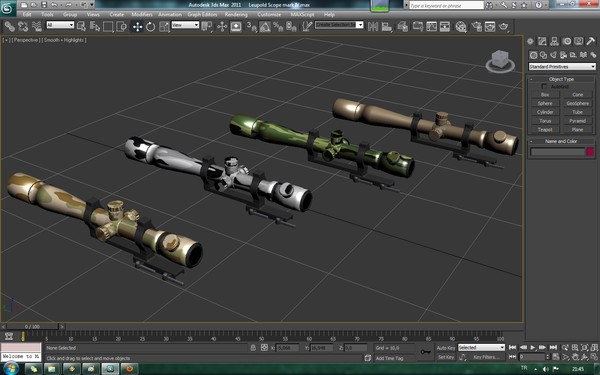Play the animation
This screenshot has height=375, width=600.
click(533, 347)
